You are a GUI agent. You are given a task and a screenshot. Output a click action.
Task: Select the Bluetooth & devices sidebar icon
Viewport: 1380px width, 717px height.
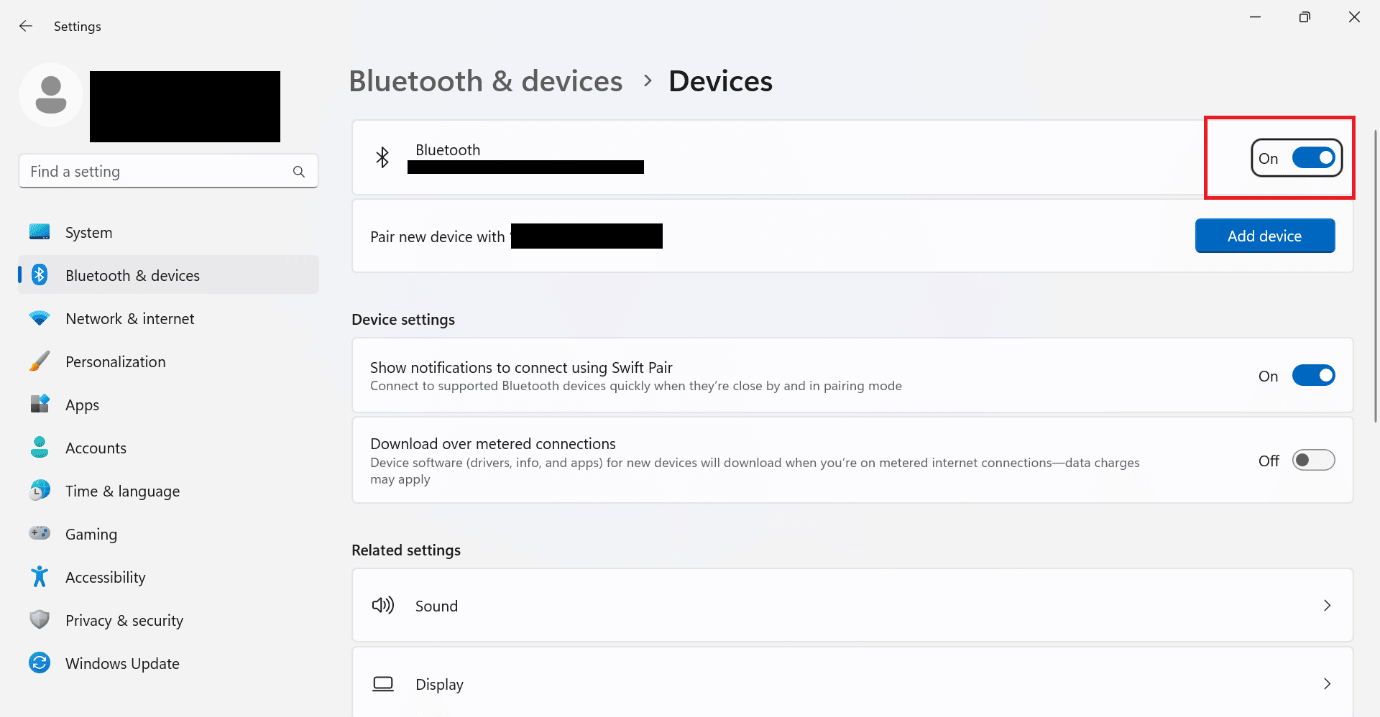38,274
